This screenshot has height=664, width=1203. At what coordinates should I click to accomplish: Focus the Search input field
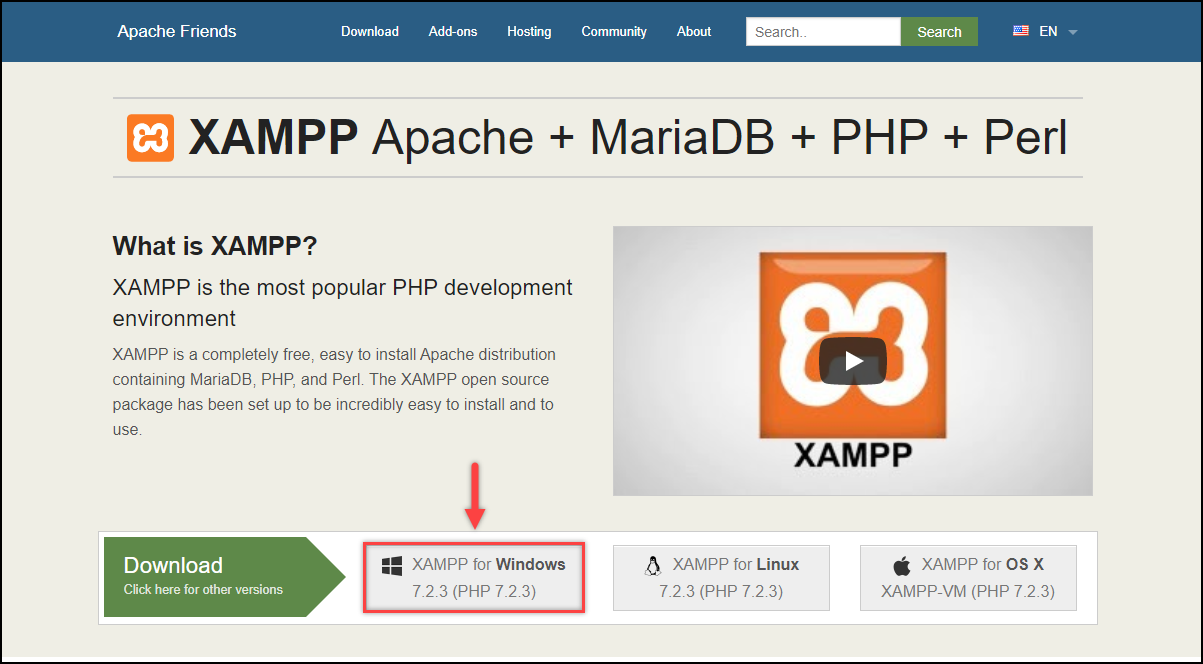[x=823, y=31]
